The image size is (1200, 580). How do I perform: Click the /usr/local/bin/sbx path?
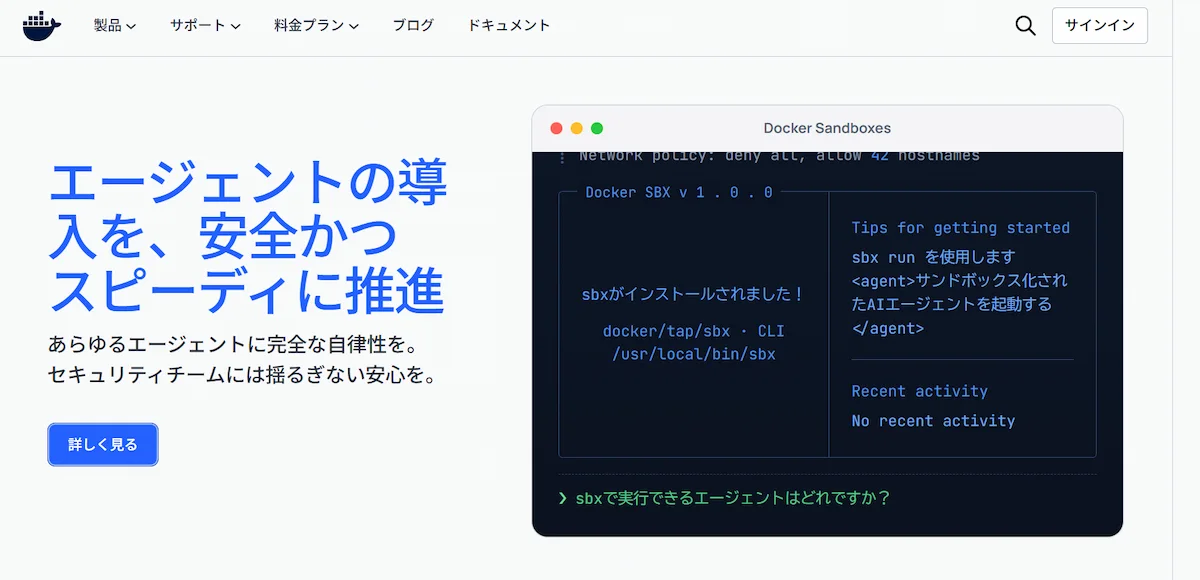click(x=694, y=354)
